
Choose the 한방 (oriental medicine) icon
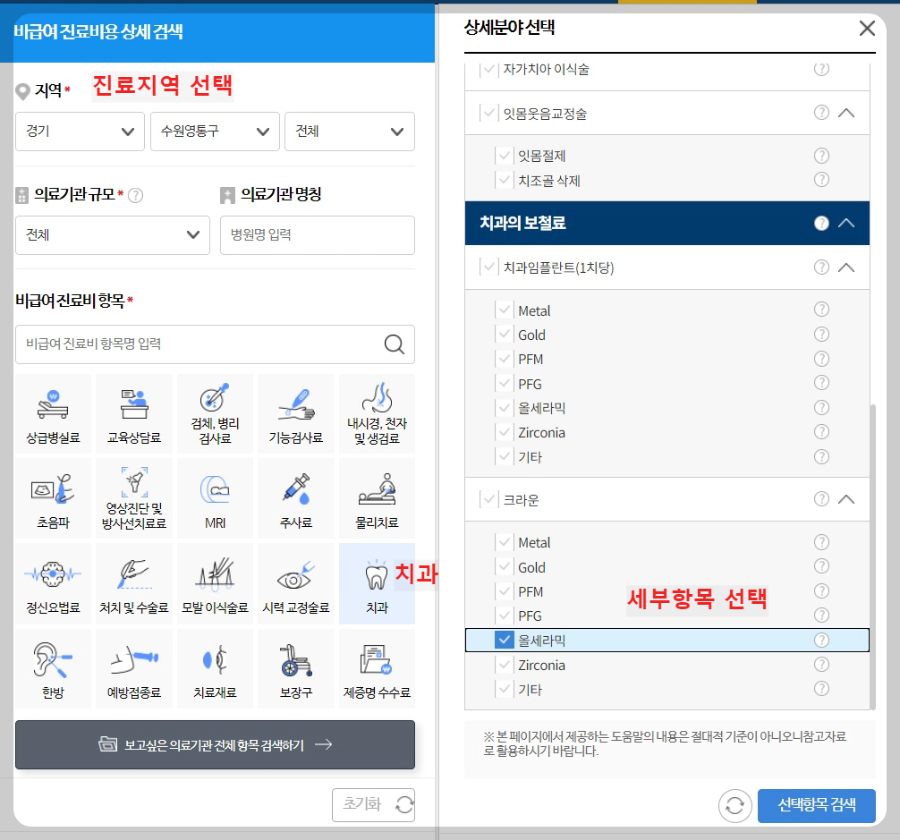(x=53, y=668)
